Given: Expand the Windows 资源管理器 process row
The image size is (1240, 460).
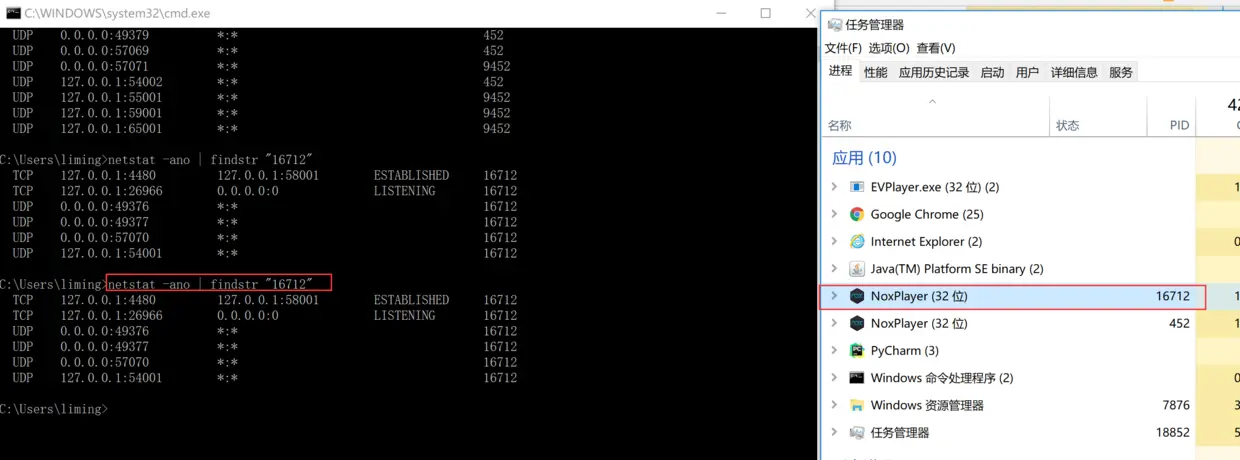Looking at the screenshot, I should (x=834, y=405).
